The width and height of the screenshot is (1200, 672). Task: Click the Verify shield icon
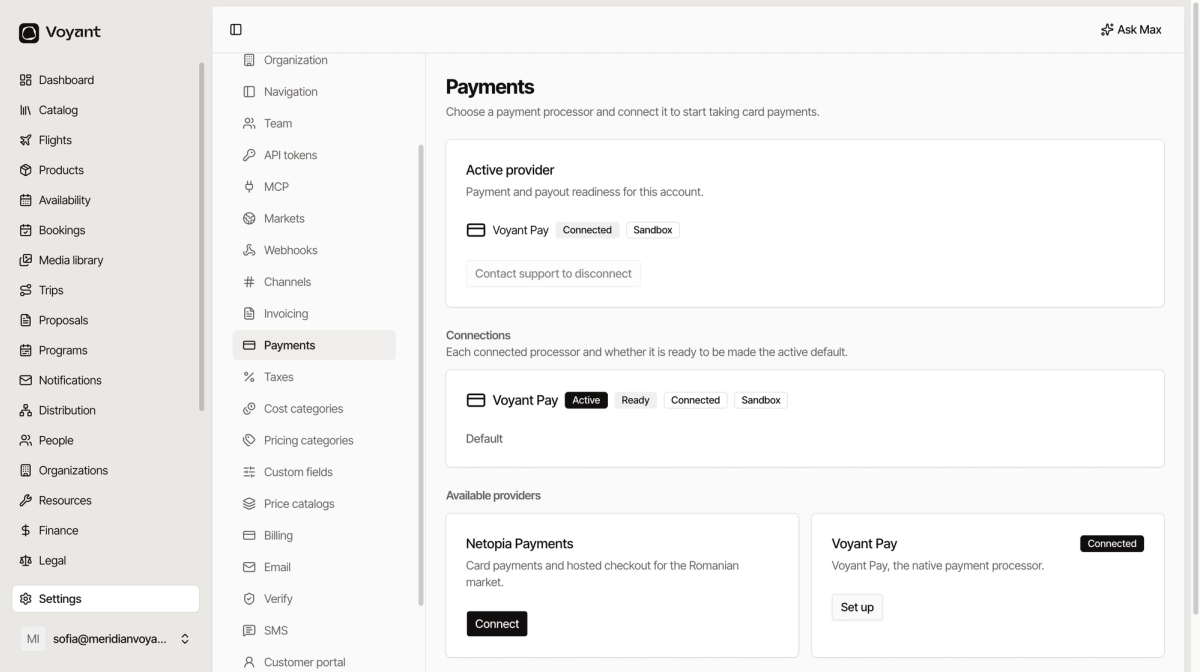point(249,599)
